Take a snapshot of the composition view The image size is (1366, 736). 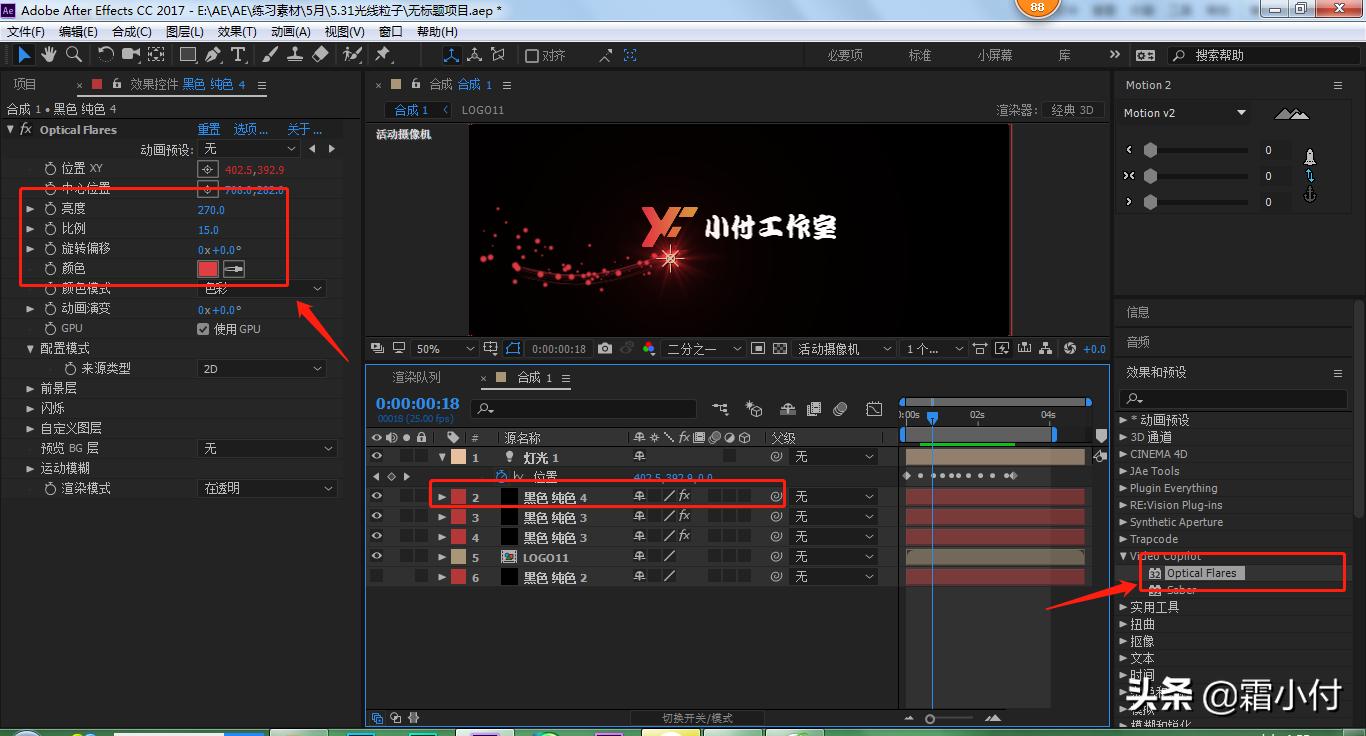click(605, 348)
